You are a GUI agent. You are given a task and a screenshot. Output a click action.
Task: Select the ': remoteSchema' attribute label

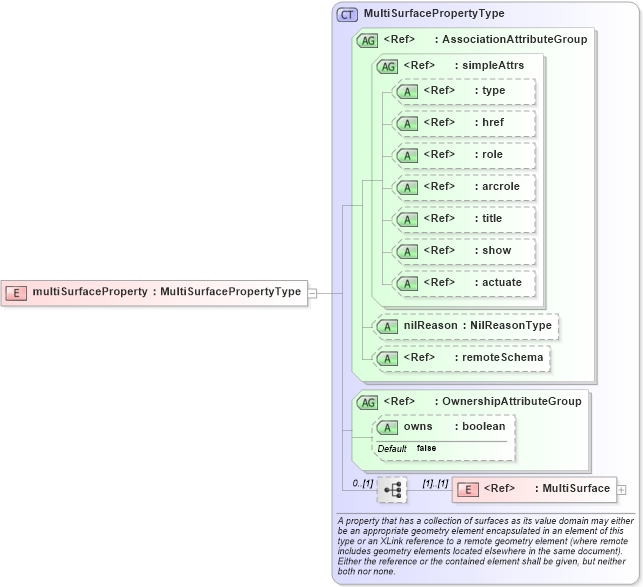coord(499,357)
